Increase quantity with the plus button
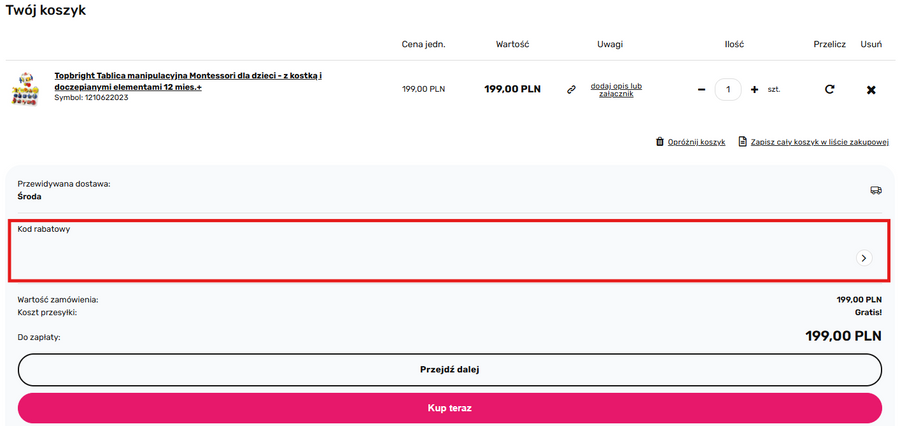The image size is (900, 426). (754, 89)
